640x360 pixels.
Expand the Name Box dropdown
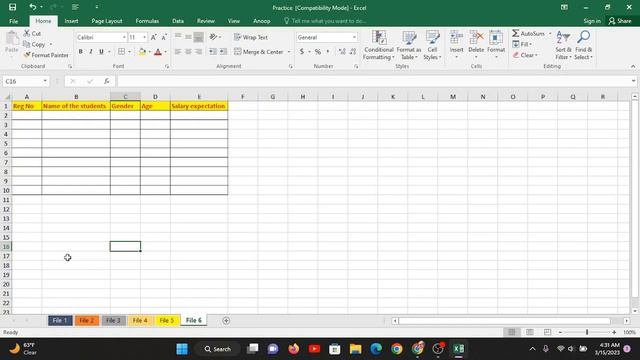point(45,81)
